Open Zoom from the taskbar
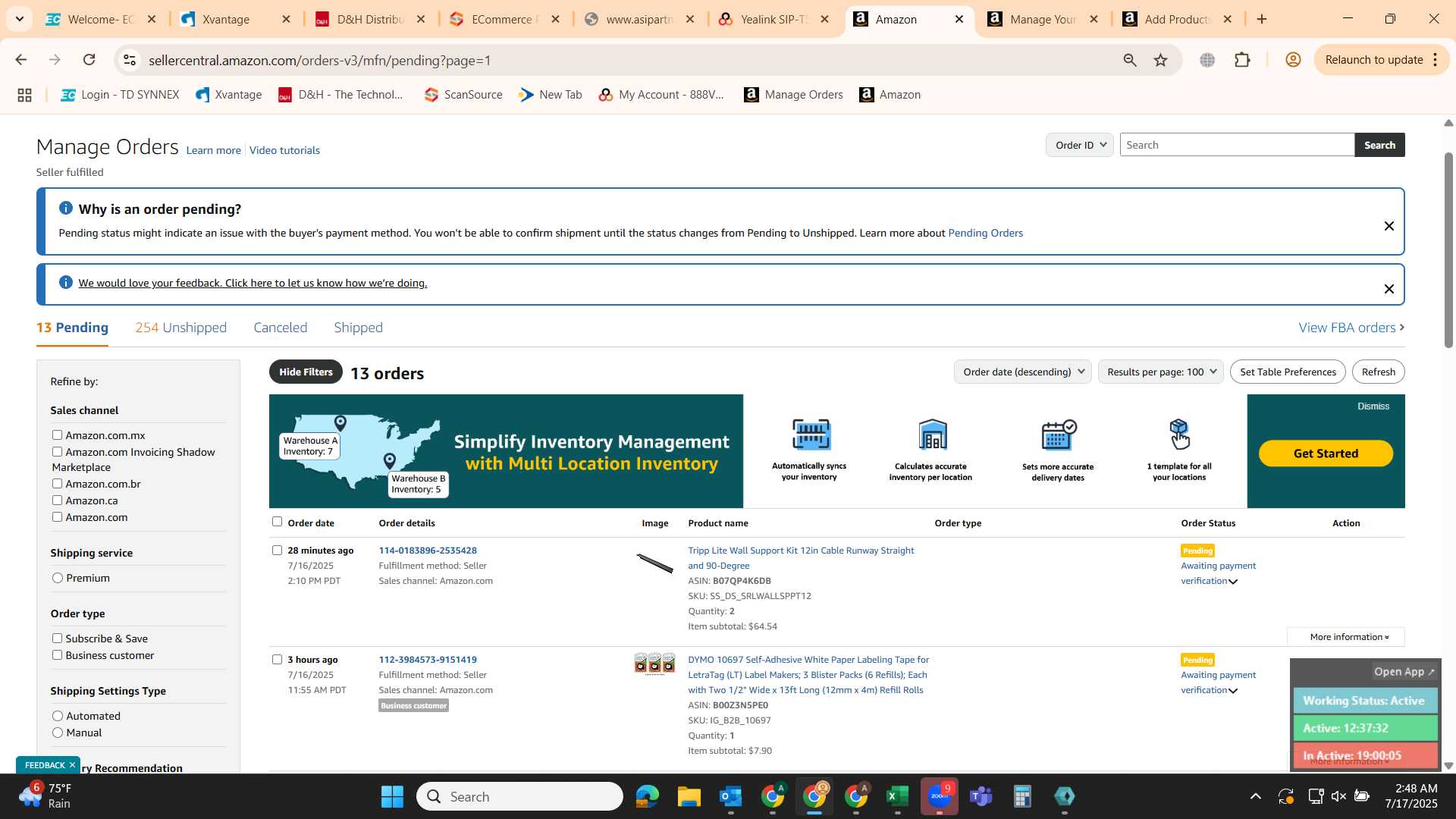 tap(940, 796)
